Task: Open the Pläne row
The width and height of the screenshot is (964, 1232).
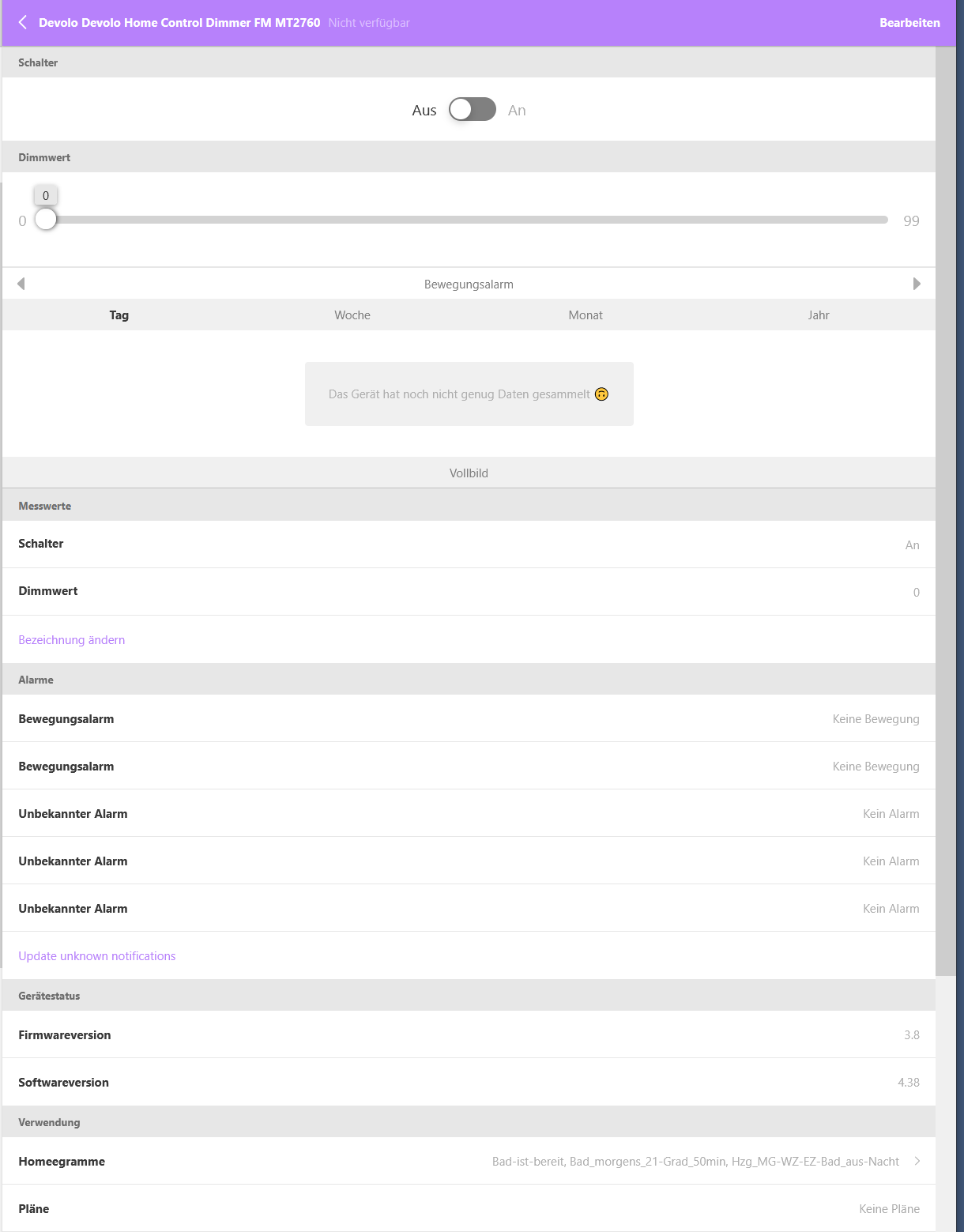Action: (x=469, y=1208)
